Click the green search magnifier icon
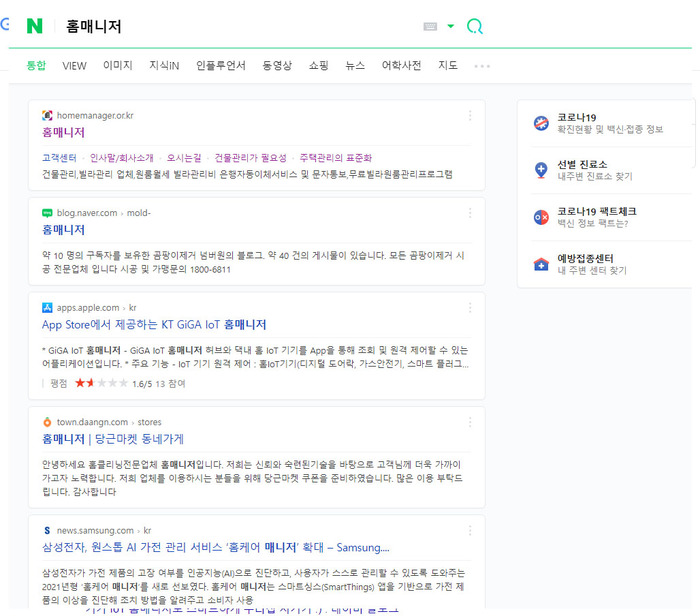The image size is (700, 616). point(475,26)
